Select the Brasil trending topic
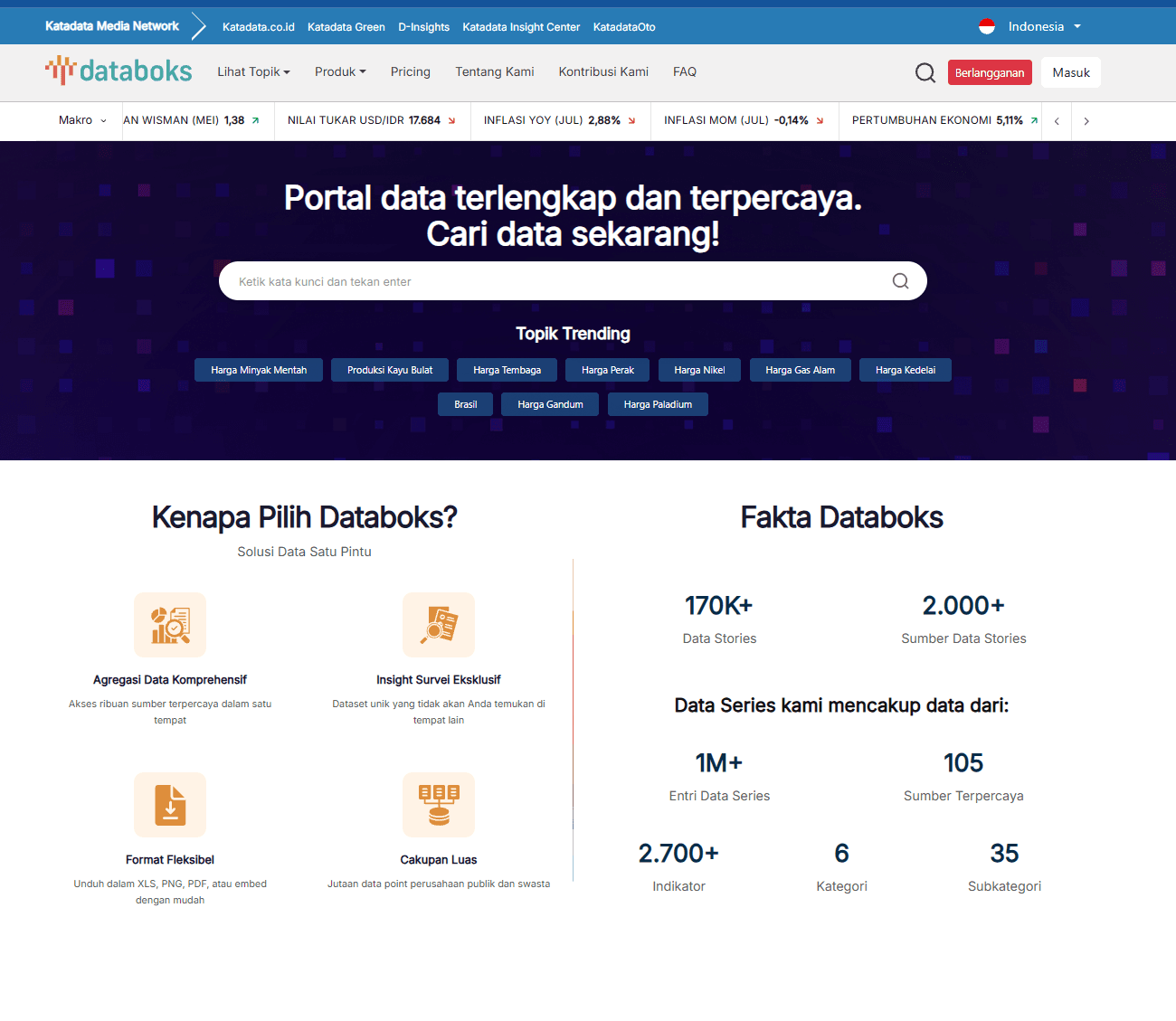Viewport: 1176px width, 1021px height. [466, 404]
